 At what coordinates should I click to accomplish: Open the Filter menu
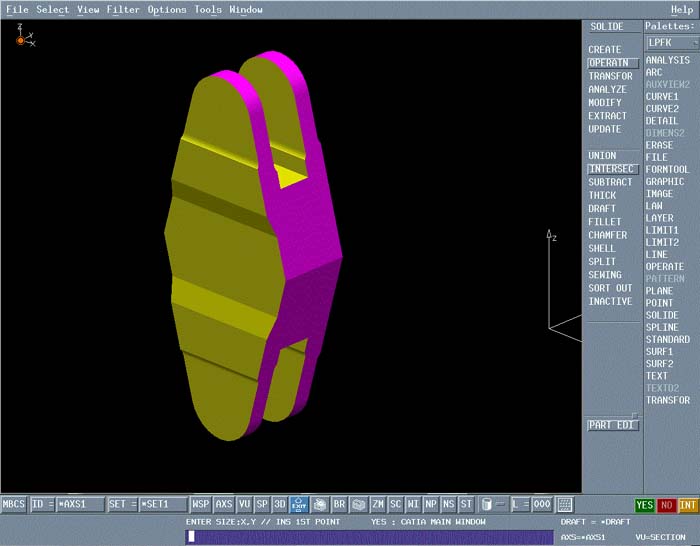pos(123,10)
